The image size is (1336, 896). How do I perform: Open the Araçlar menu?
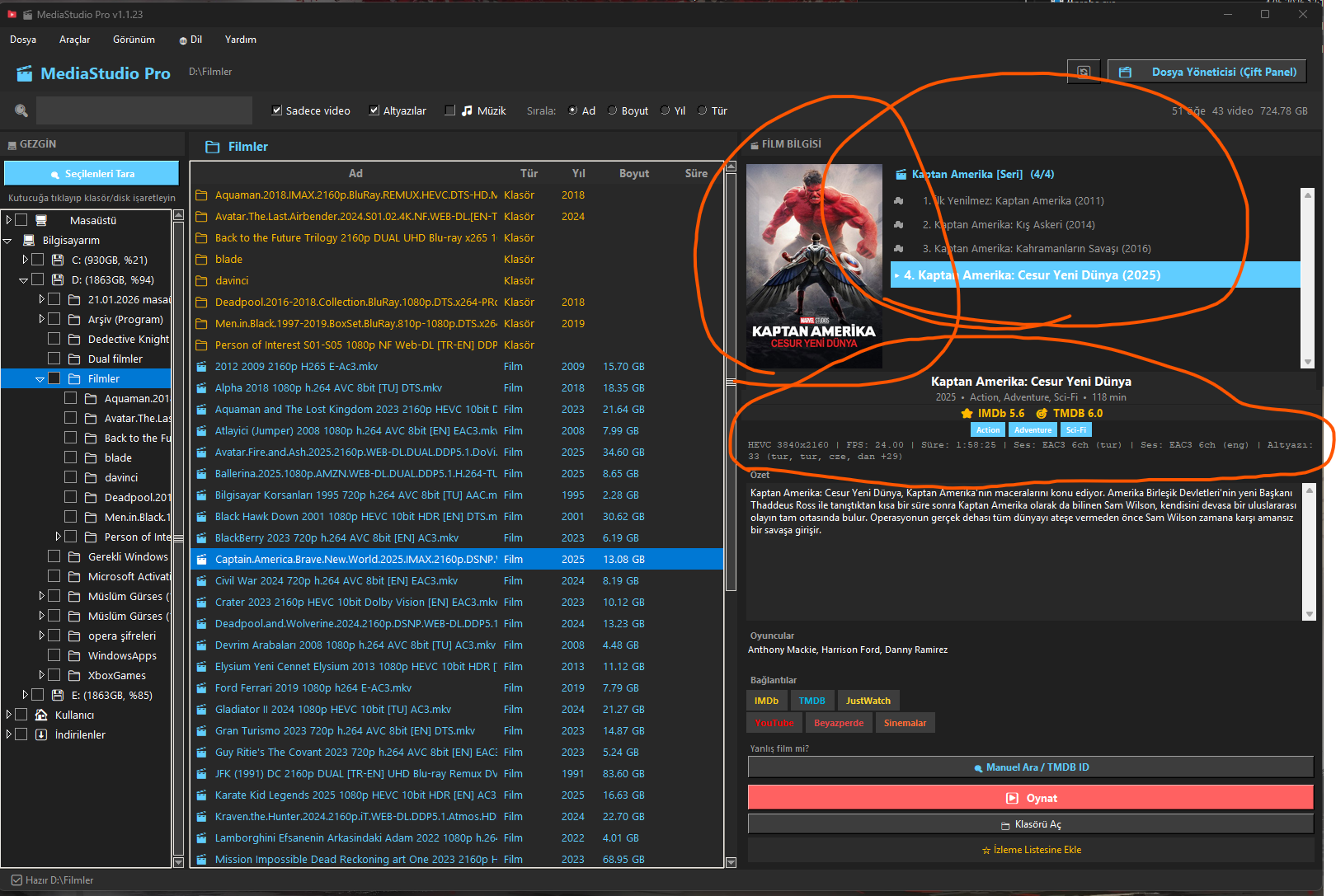tap(75, 40)
